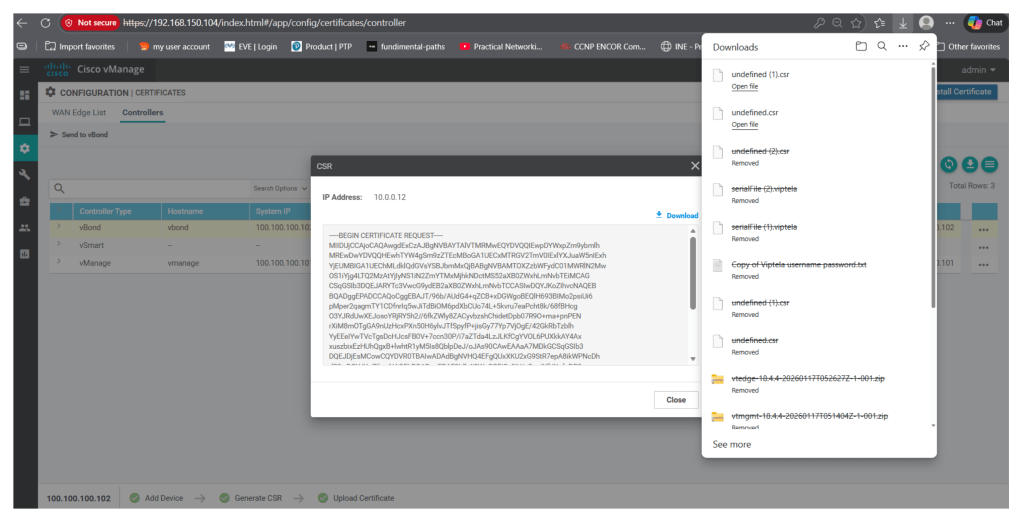Viewport: 1023px width, 522px height.
Task: Click the search icon in Downloads panel
Action: click(x=881, y=47)
